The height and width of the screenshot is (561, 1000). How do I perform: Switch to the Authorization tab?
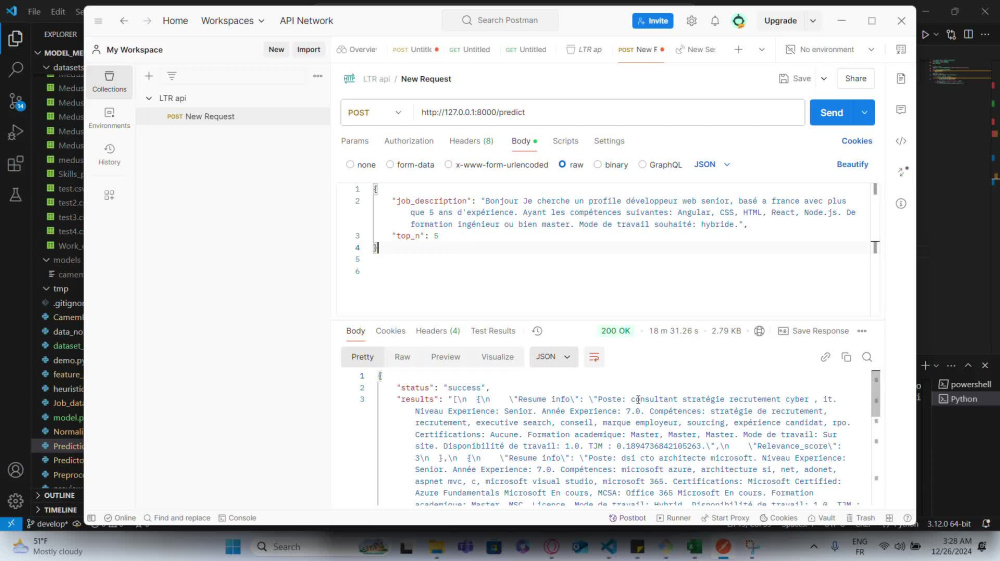[x=409, y=141]
